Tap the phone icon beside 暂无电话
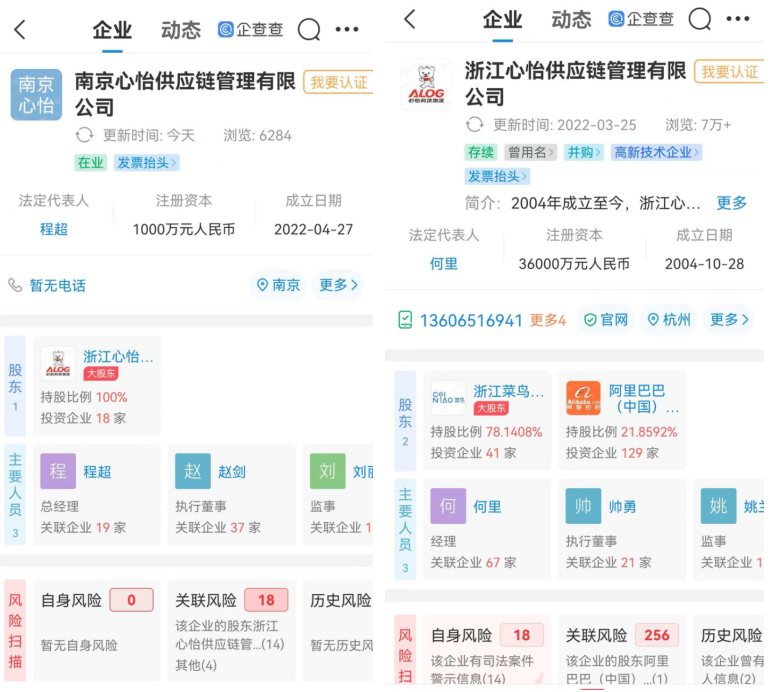 [15, 285]
